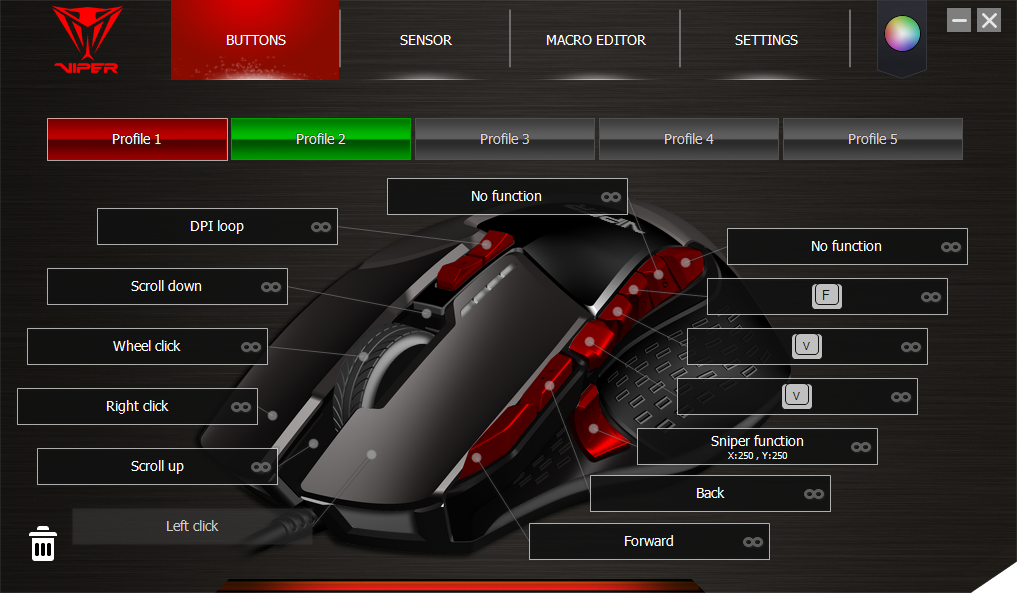
Task: Switch to the BUTTONS tab
Action: [x=256, y=40]
